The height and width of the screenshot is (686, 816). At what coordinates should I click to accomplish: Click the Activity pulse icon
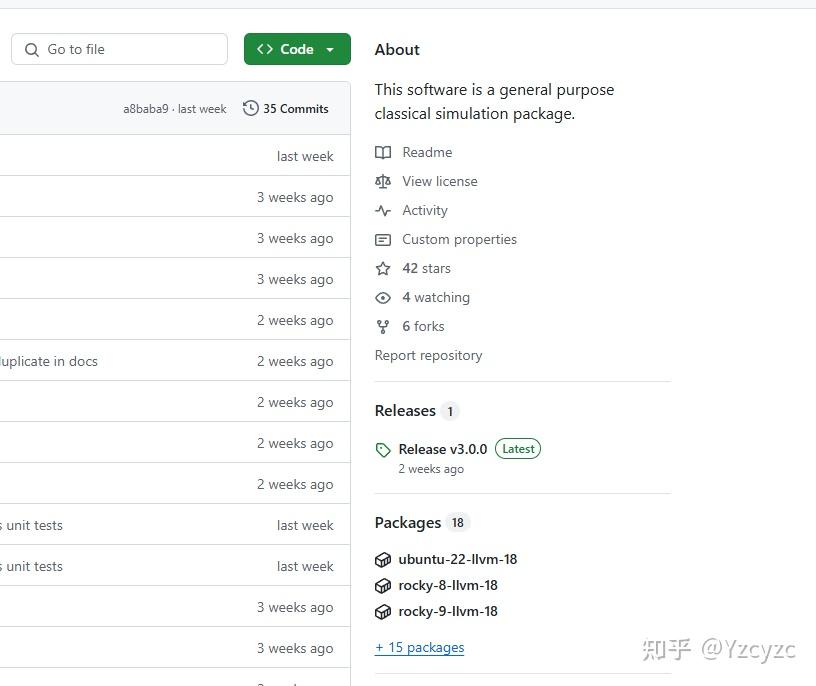click(383, 210)
